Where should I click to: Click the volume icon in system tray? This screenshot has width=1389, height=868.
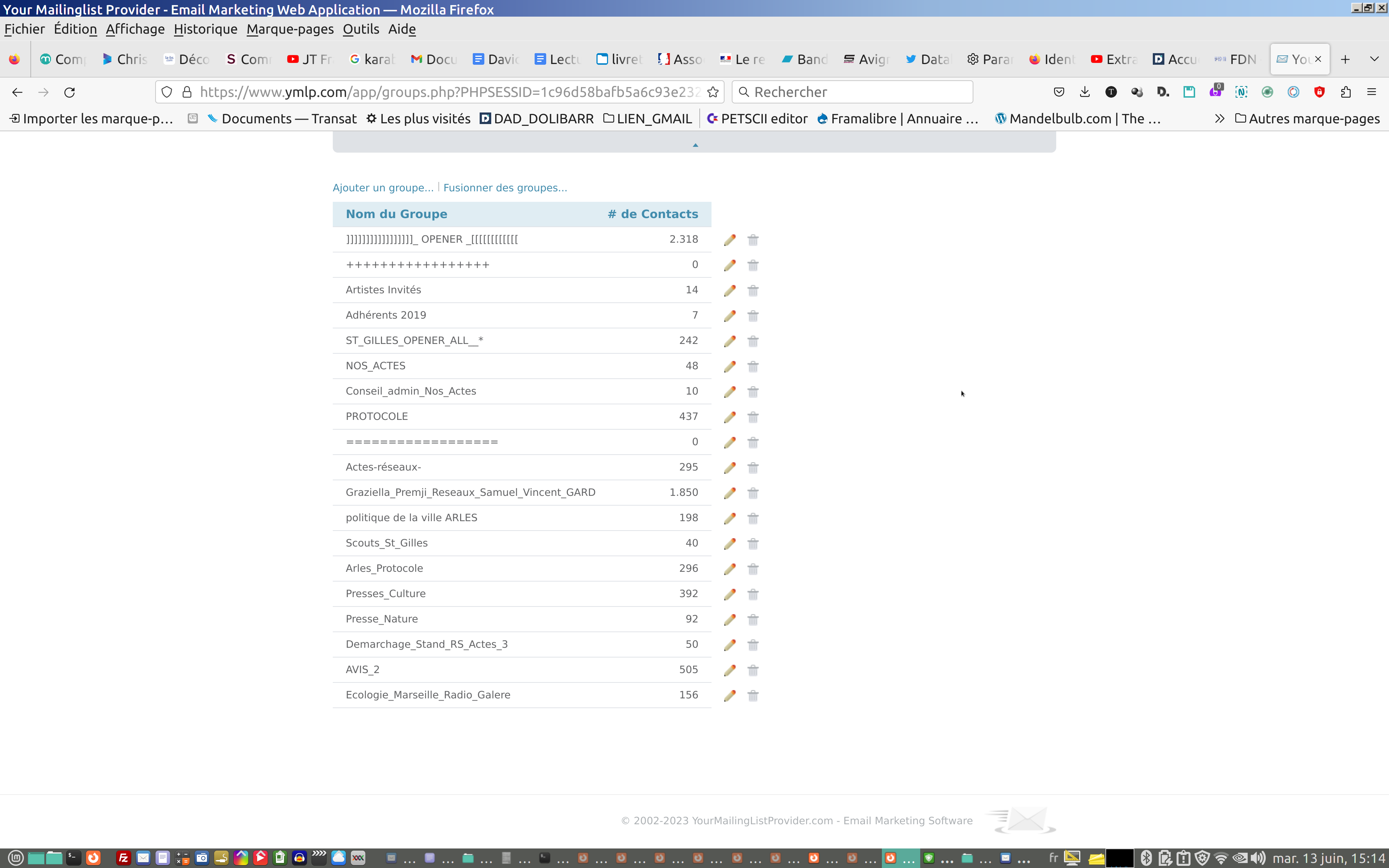pos(1258,858)
